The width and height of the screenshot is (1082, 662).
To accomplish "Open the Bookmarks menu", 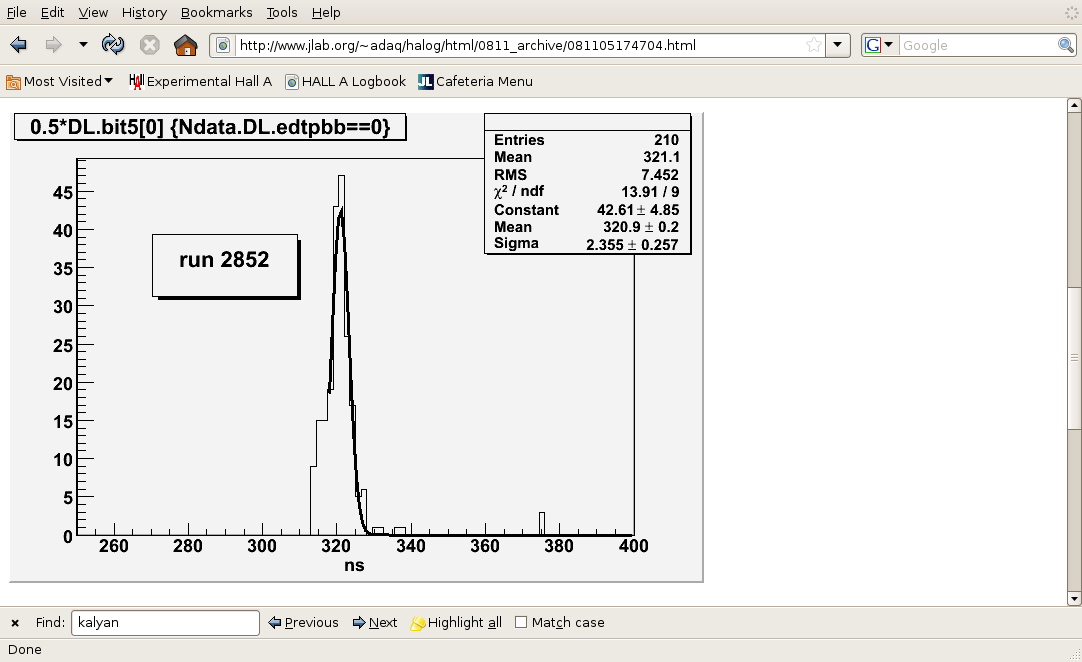I will pyautogui.click(x=217, y=12).
